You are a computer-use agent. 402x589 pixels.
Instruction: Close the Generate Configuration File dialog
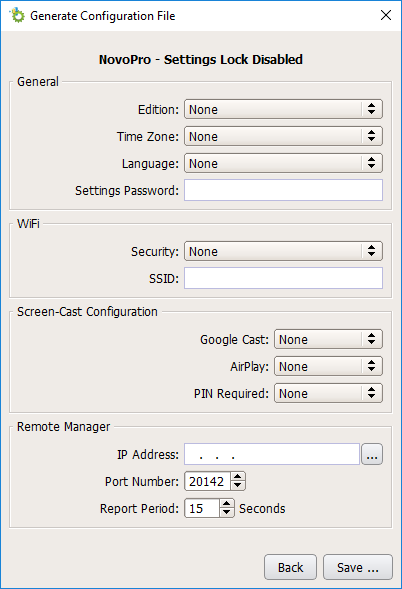click(x=386, y=15)
